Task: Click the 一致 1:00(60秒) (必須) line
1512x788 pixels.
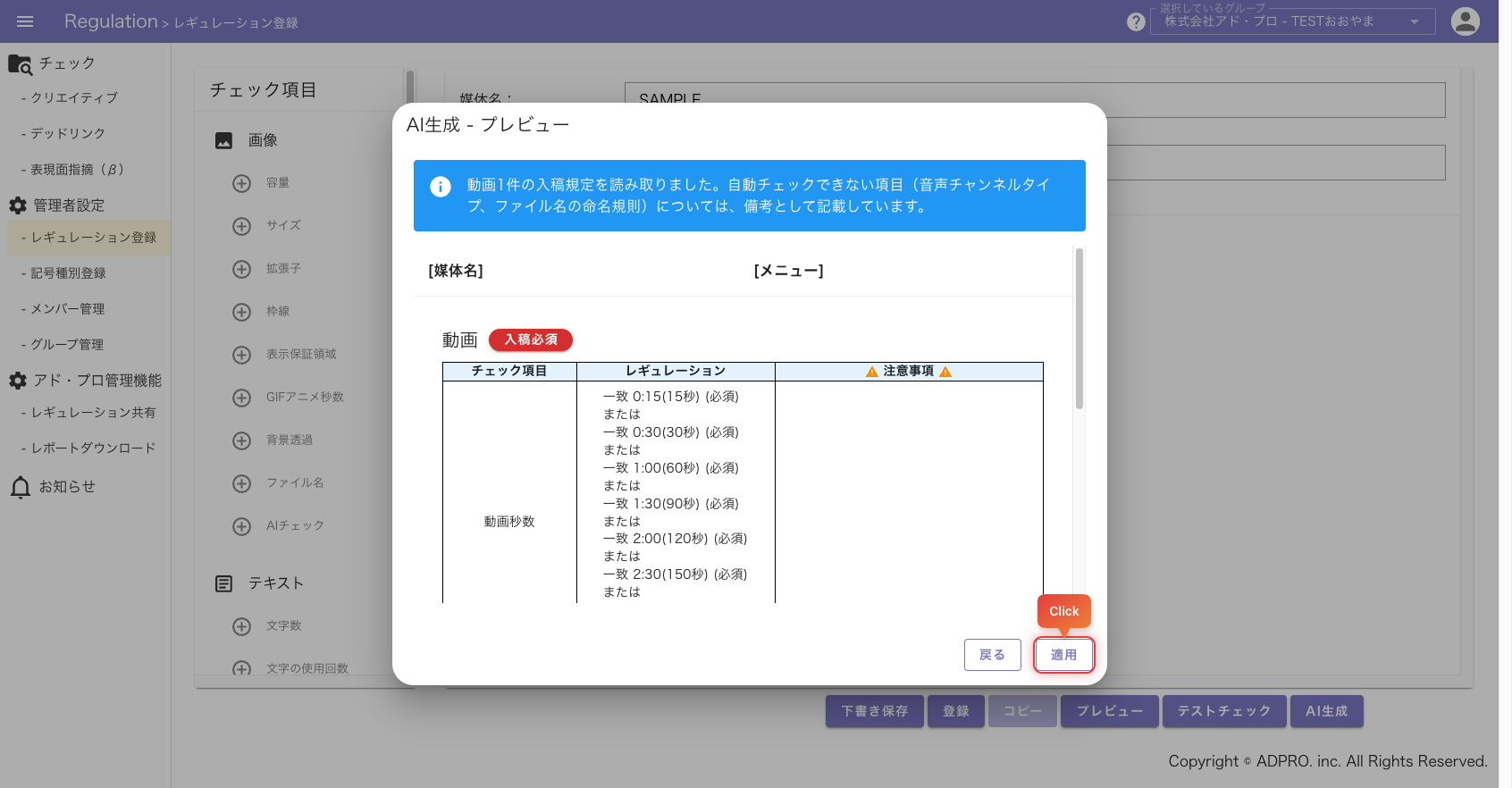Action: [x=671, y=468]
